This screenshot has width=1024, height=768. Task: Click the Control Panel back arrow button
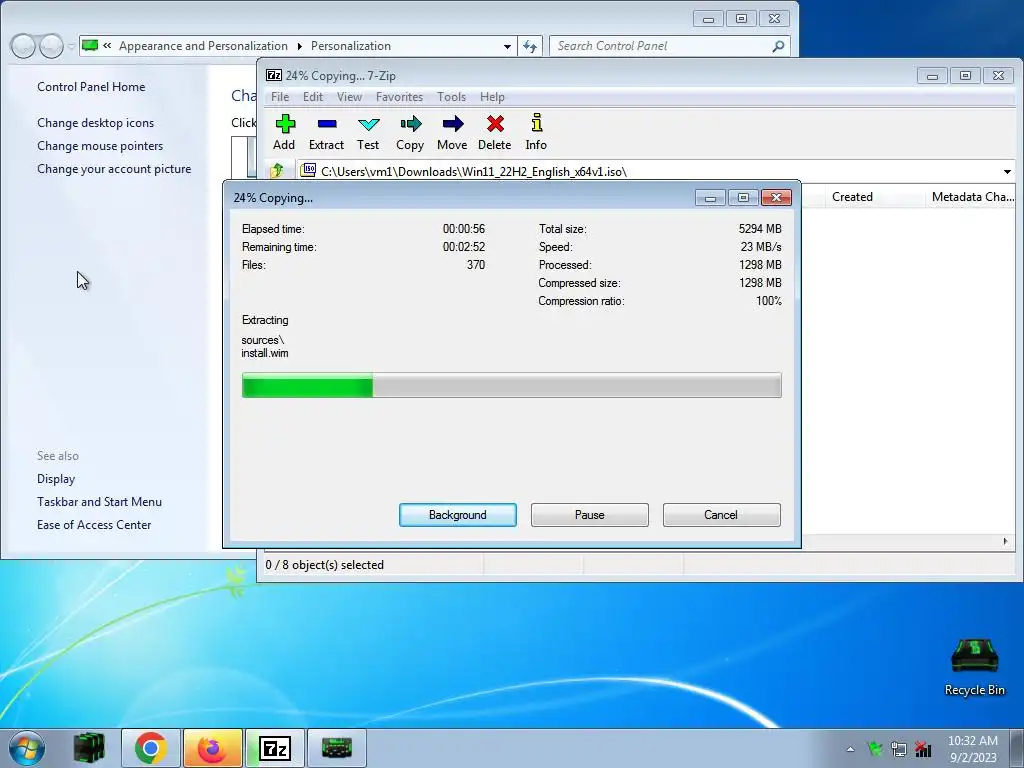pos(22,46)
